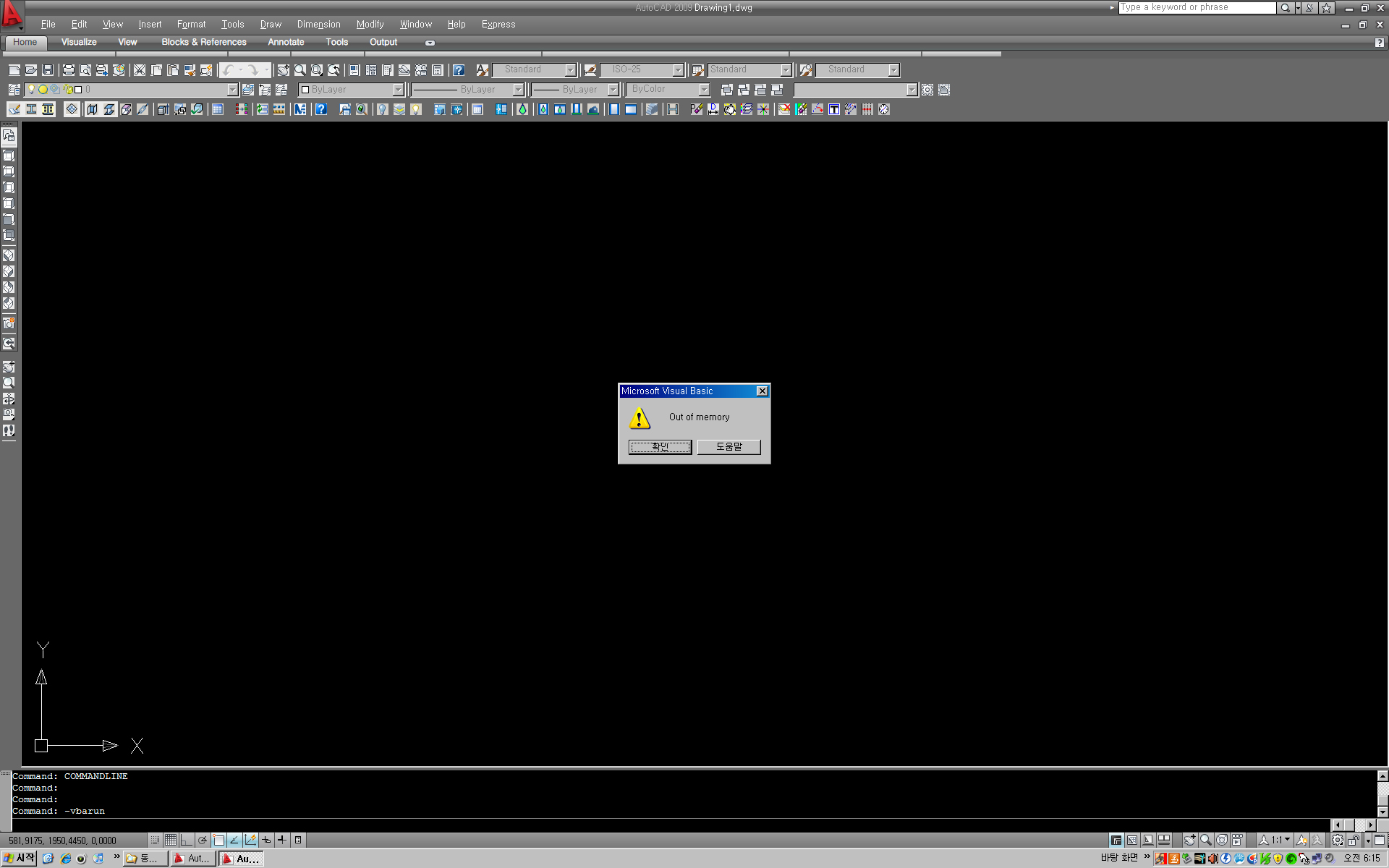
Task: Open Text Style icon beside Standard dropdown
Action: (483, 70)
